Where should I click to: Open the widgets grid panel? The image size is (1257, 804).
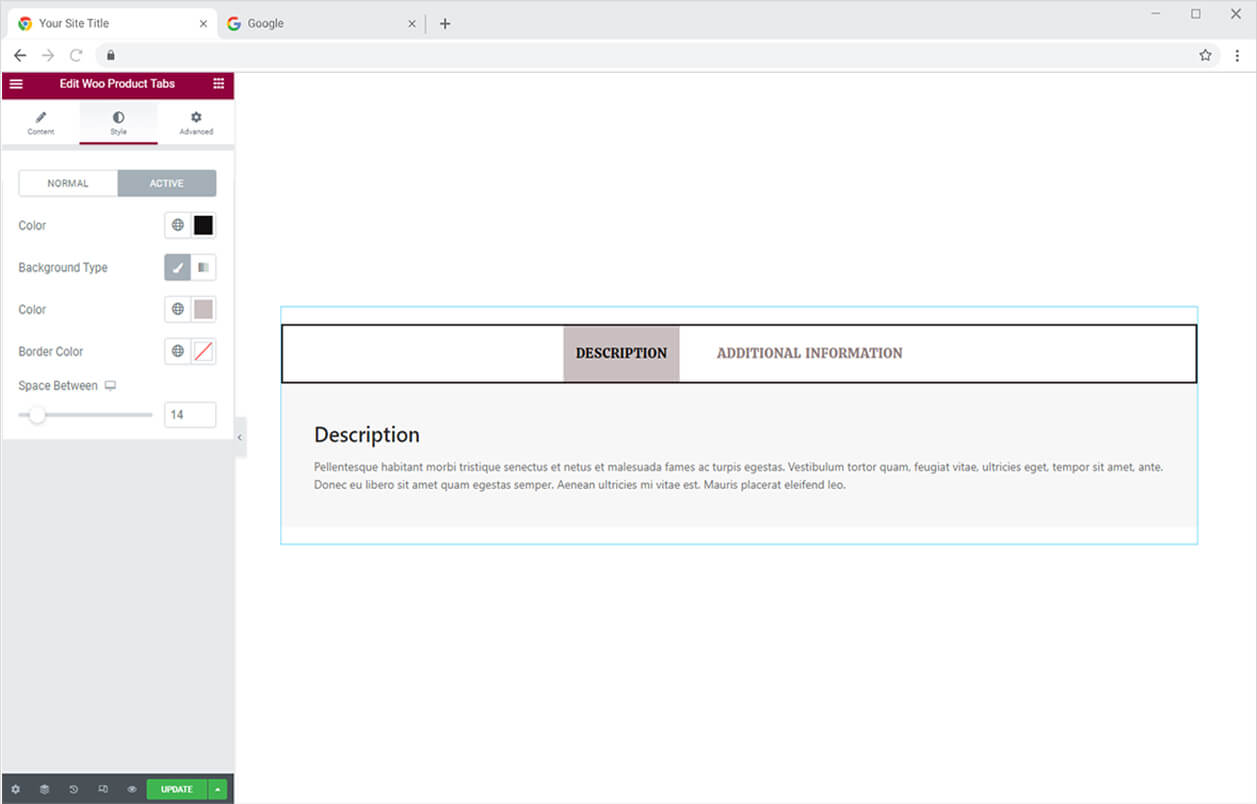pos(219,84)
